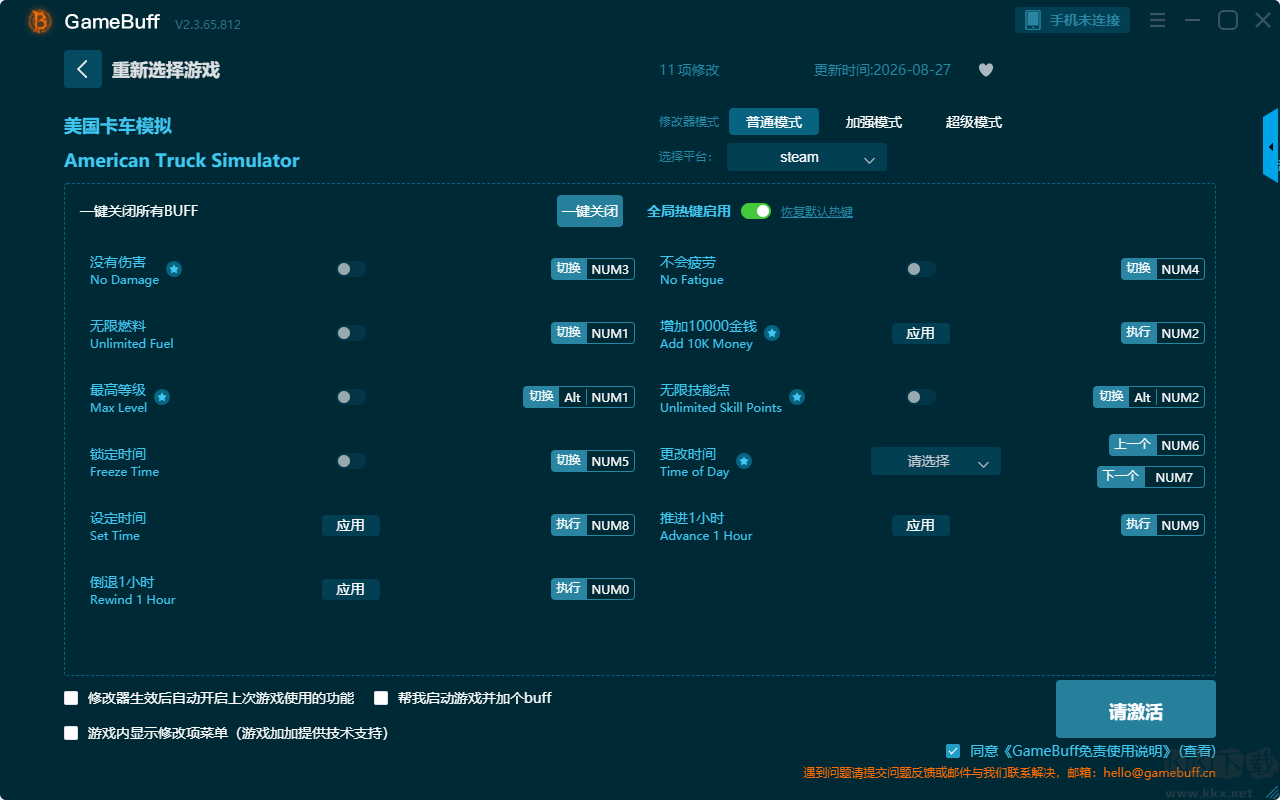Click the 一键关闭 button
Screen dimensions: 1280x800
pos(590,211)
